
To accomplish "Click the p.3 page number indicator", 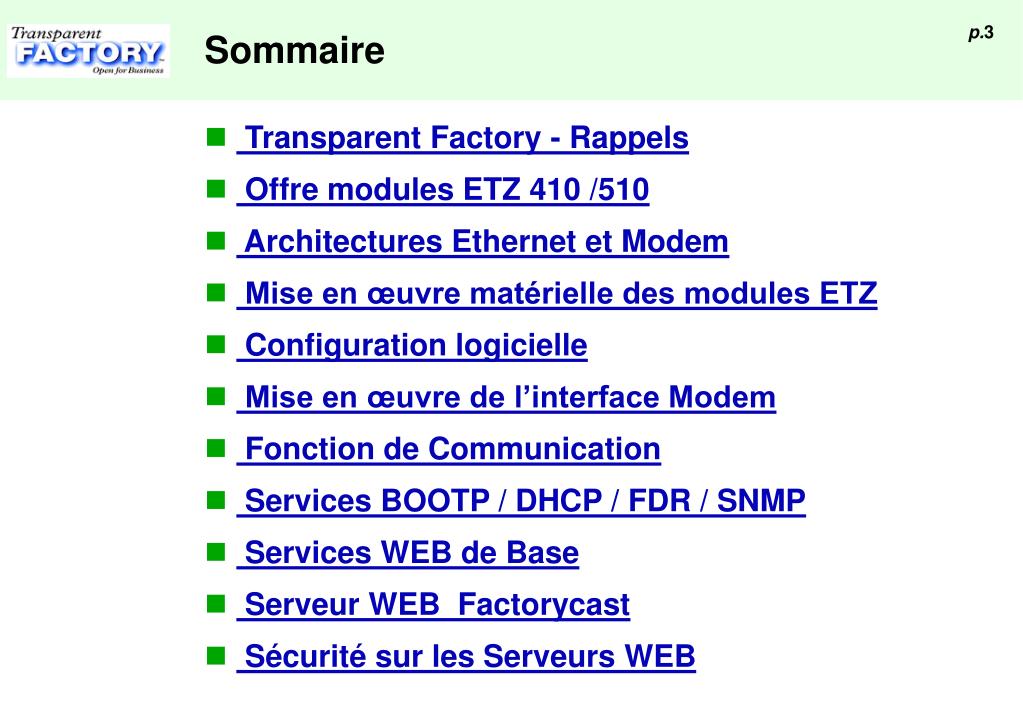I will coord(981,33).
